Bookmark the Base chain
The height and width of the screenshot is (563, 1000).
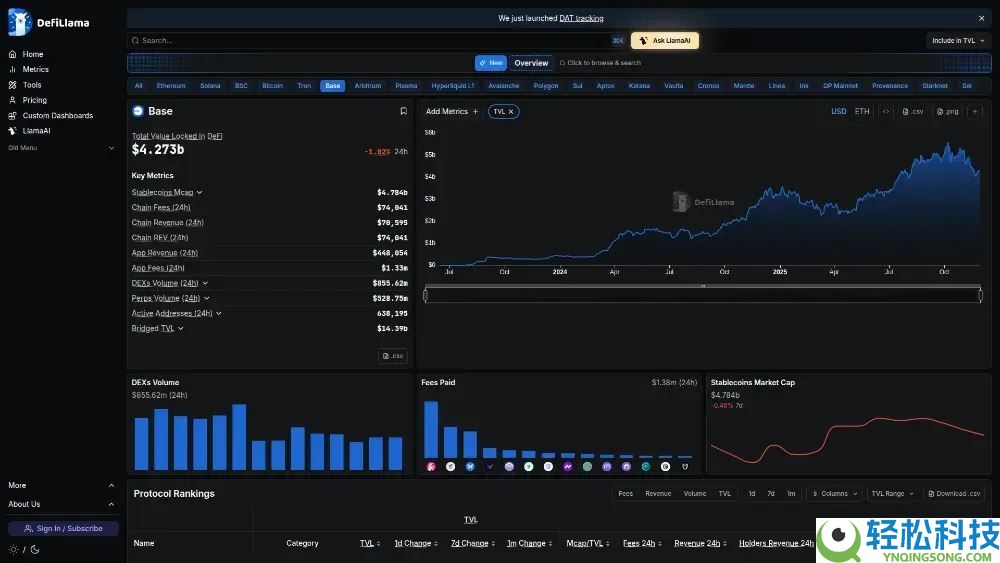403,111
